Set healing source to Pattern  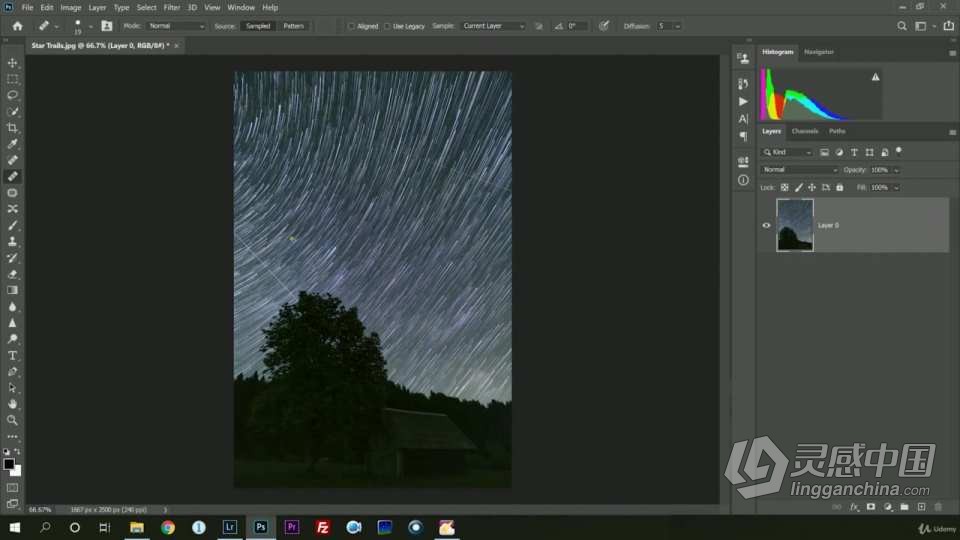(x=293, y=26)
